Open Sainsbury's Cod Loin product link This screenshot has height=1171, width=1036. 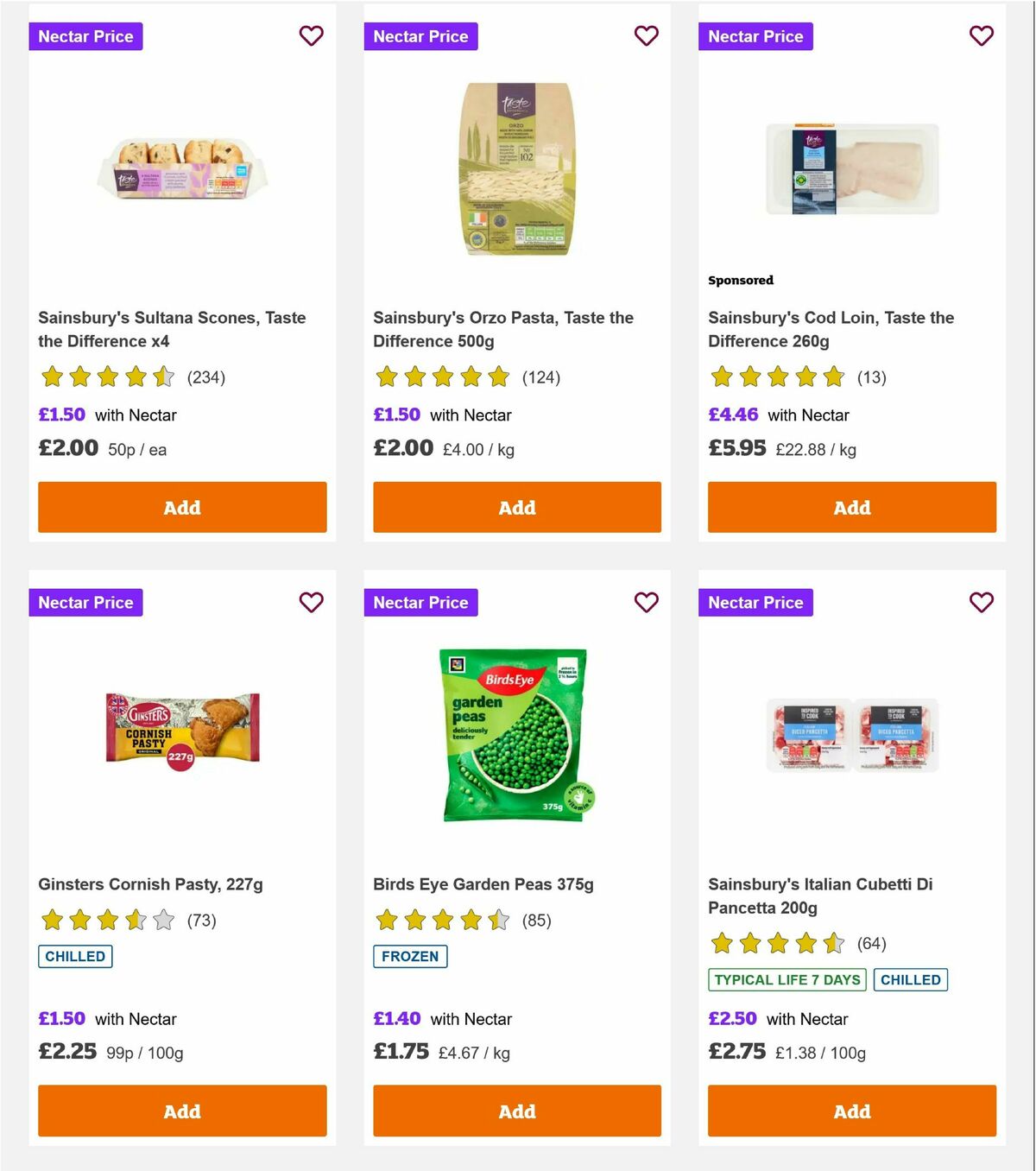(831, 329)
